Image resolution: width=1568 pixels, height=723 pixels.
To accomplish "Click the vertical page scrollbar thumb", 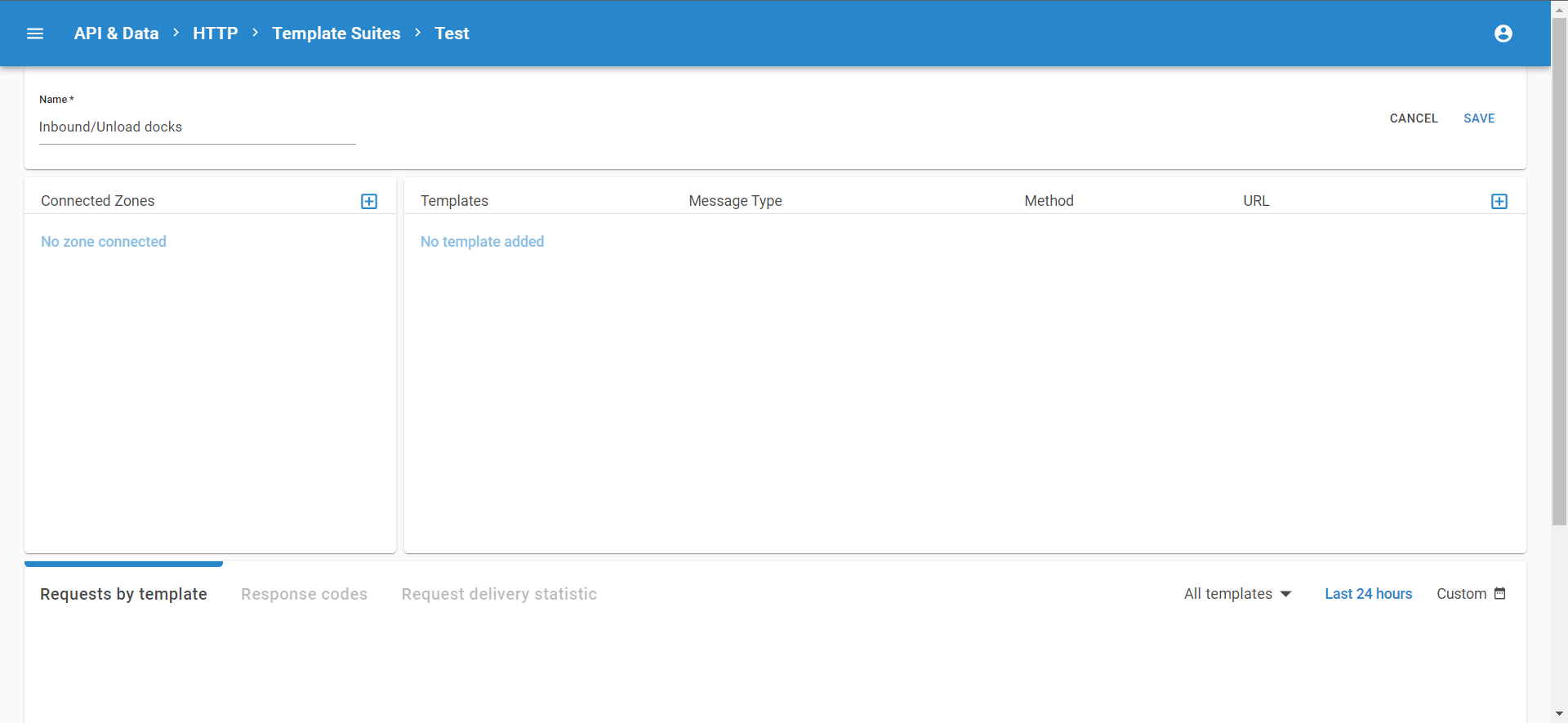I will (x=1559, y=270).
